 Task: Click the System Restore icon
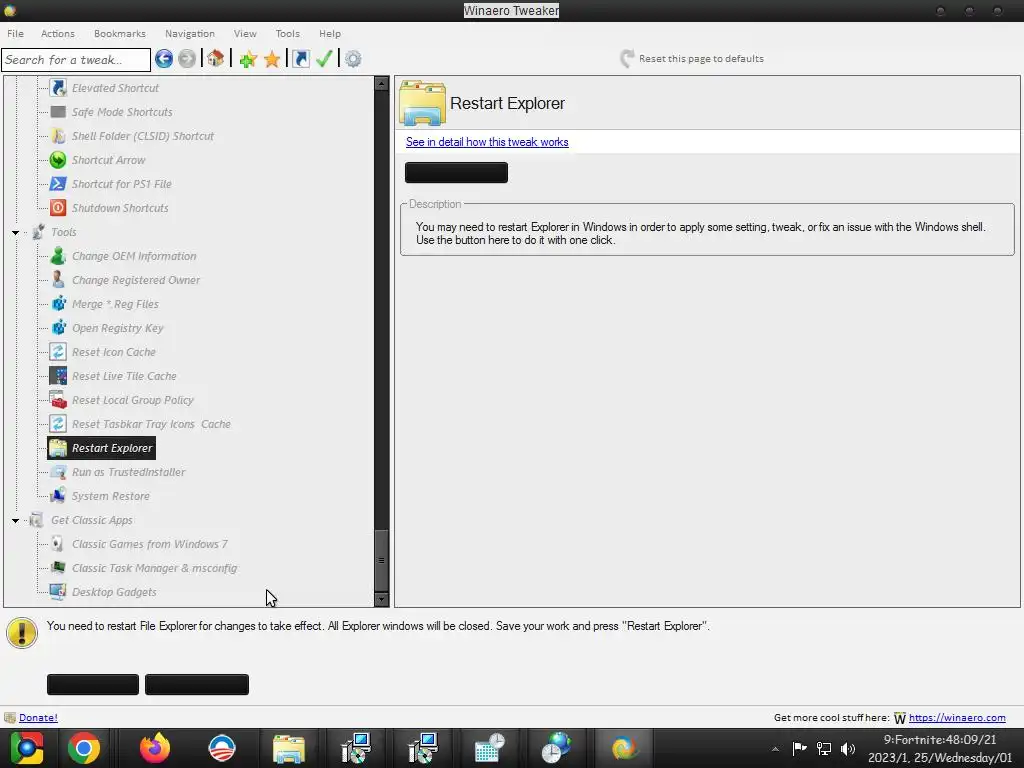tap(58, 496)
